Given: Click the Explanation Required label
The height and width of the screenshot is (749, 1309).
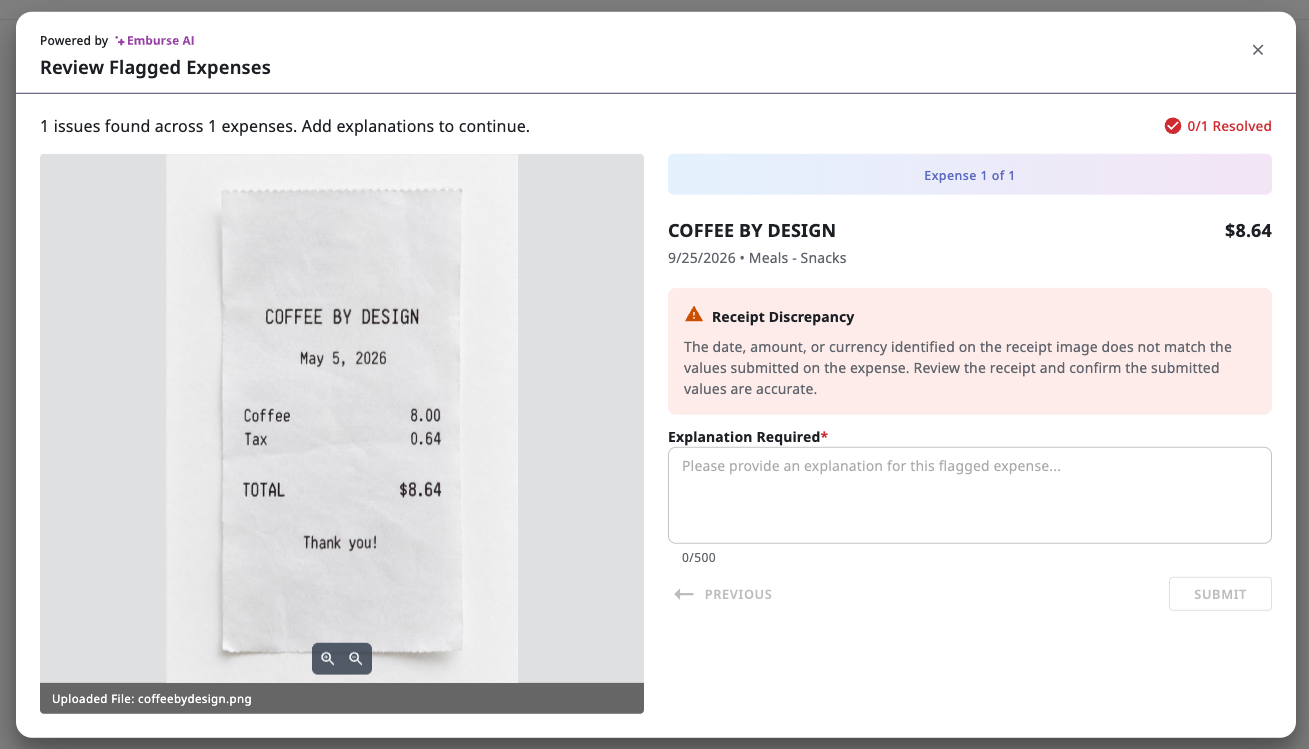Looking at the screenshot, I should click(x=748, y=437).
